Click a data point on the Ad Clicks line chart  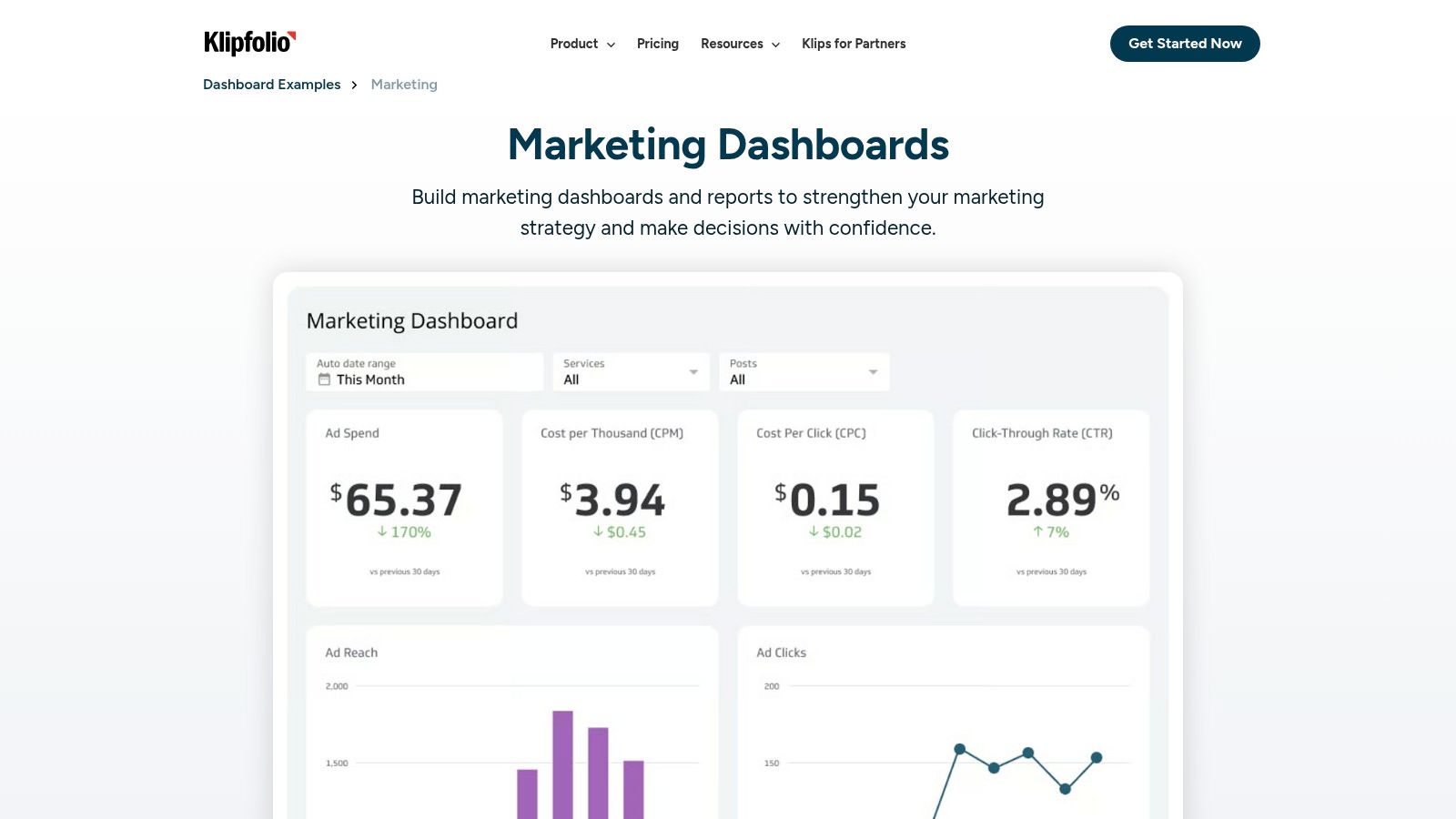957,748
